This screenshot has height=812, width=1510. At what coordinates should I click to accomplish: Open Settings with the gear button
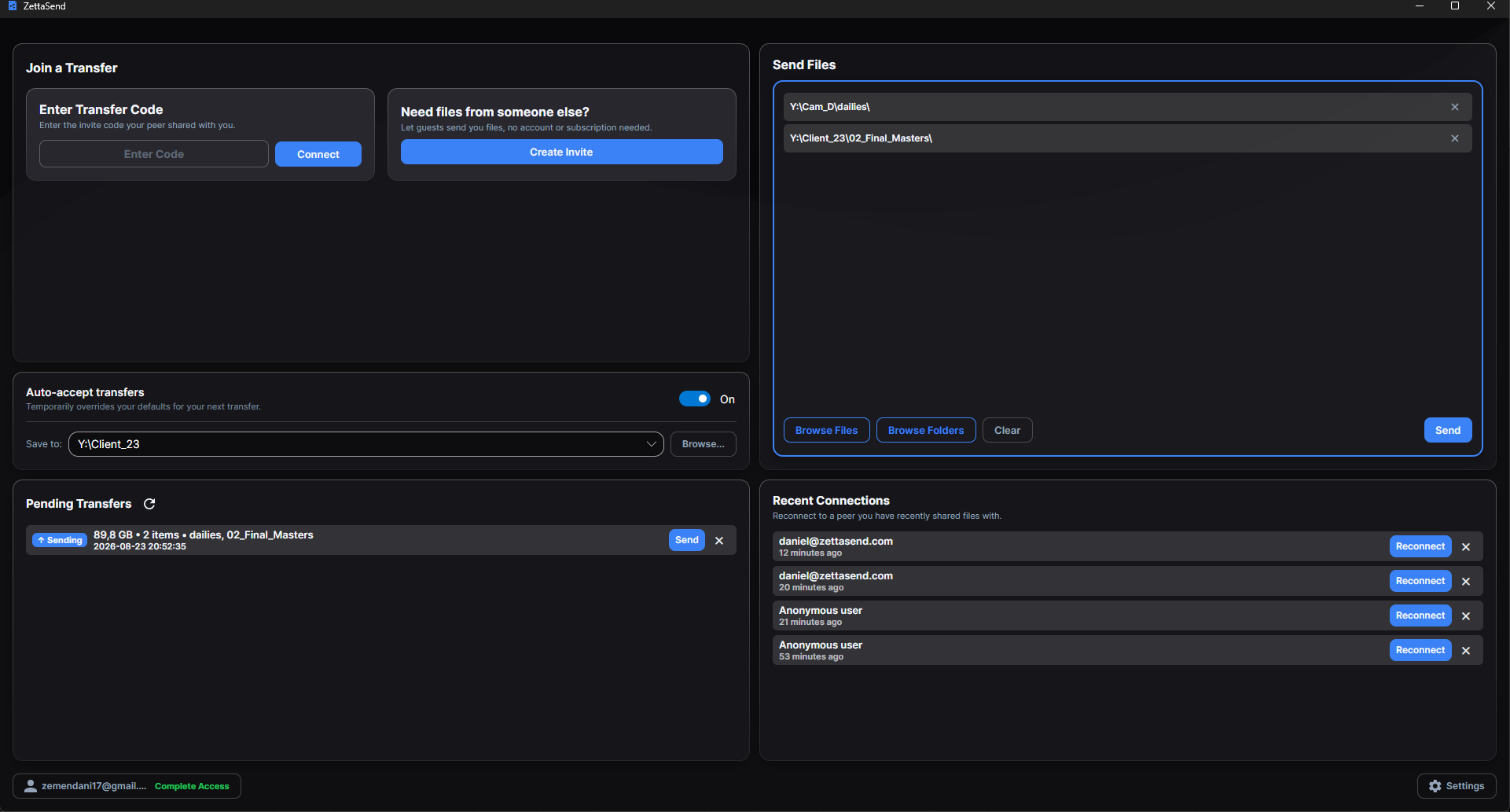tap(1457, 786)
